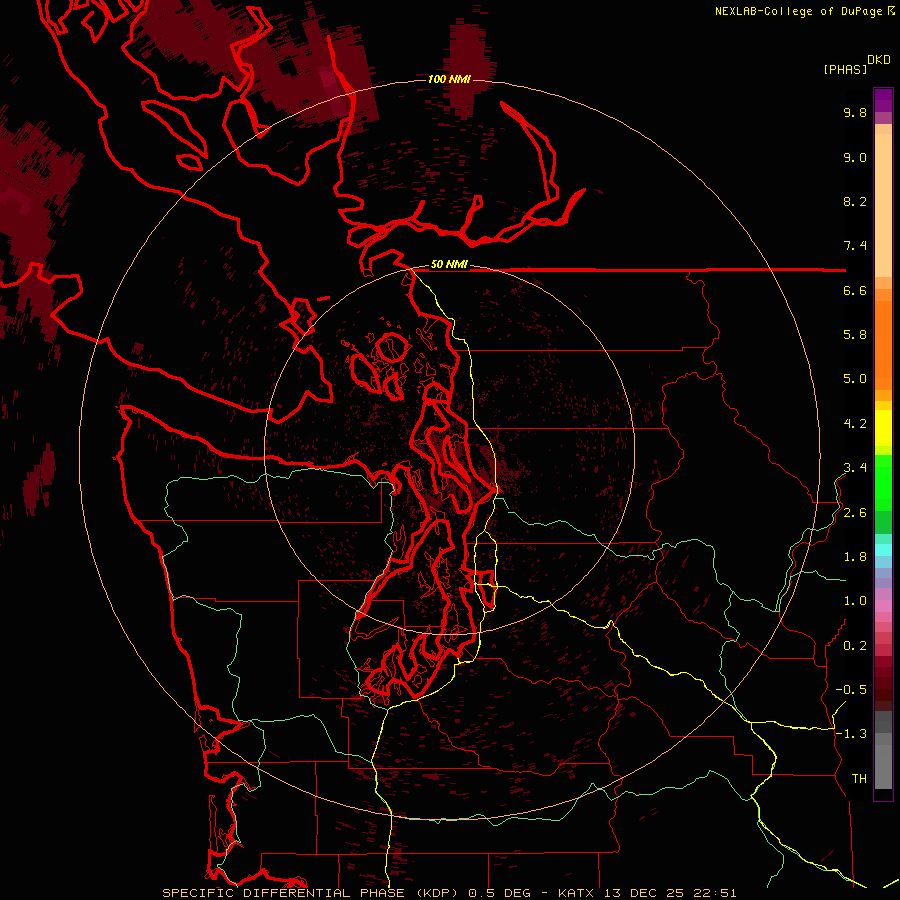This screenshot has width=900, height=900.
Task: Click the 8.2 scale value
Action: coord(855,201)
